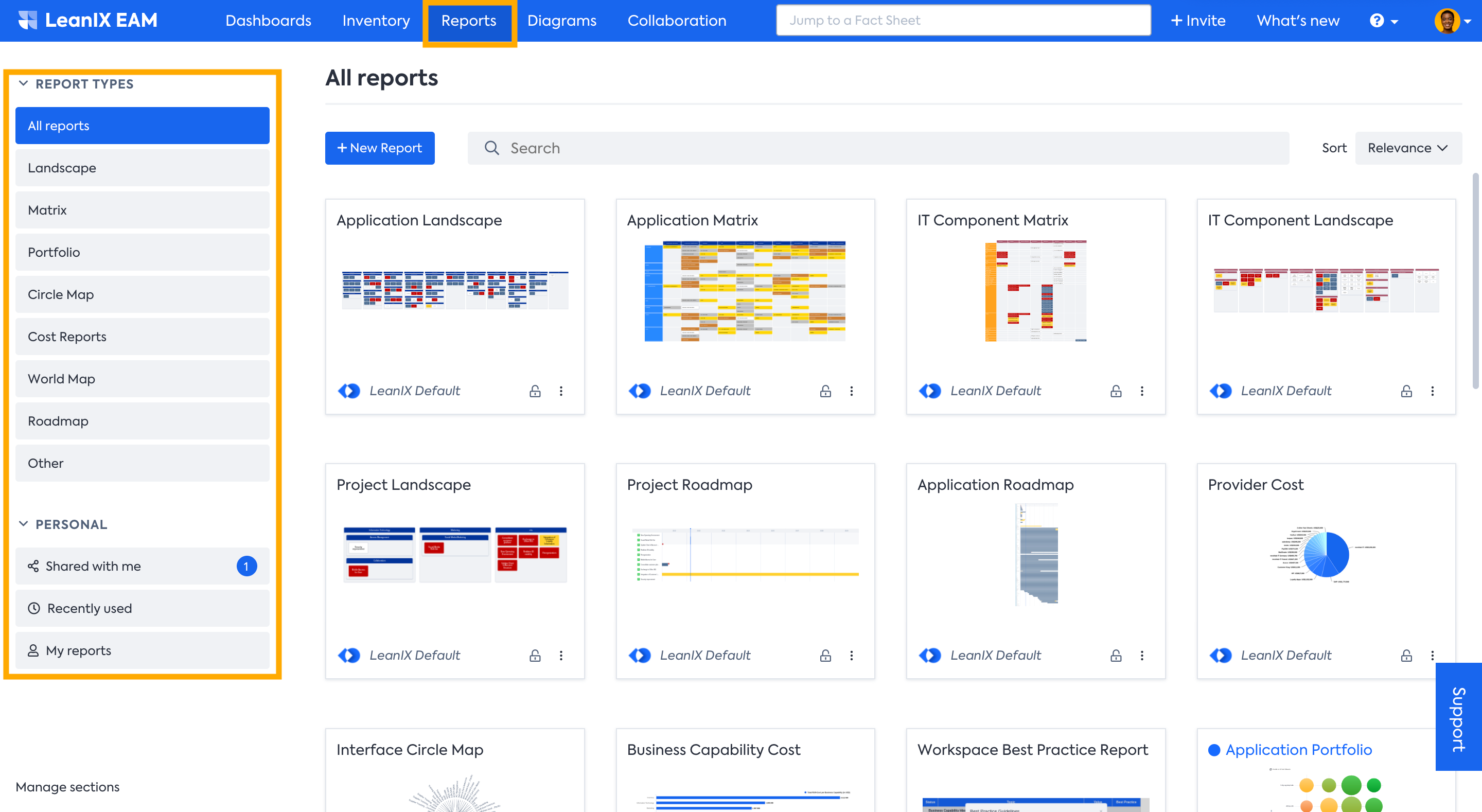Select the Circle Map report type
Screen dimensions: 1482x812
(x=142, y=295)
